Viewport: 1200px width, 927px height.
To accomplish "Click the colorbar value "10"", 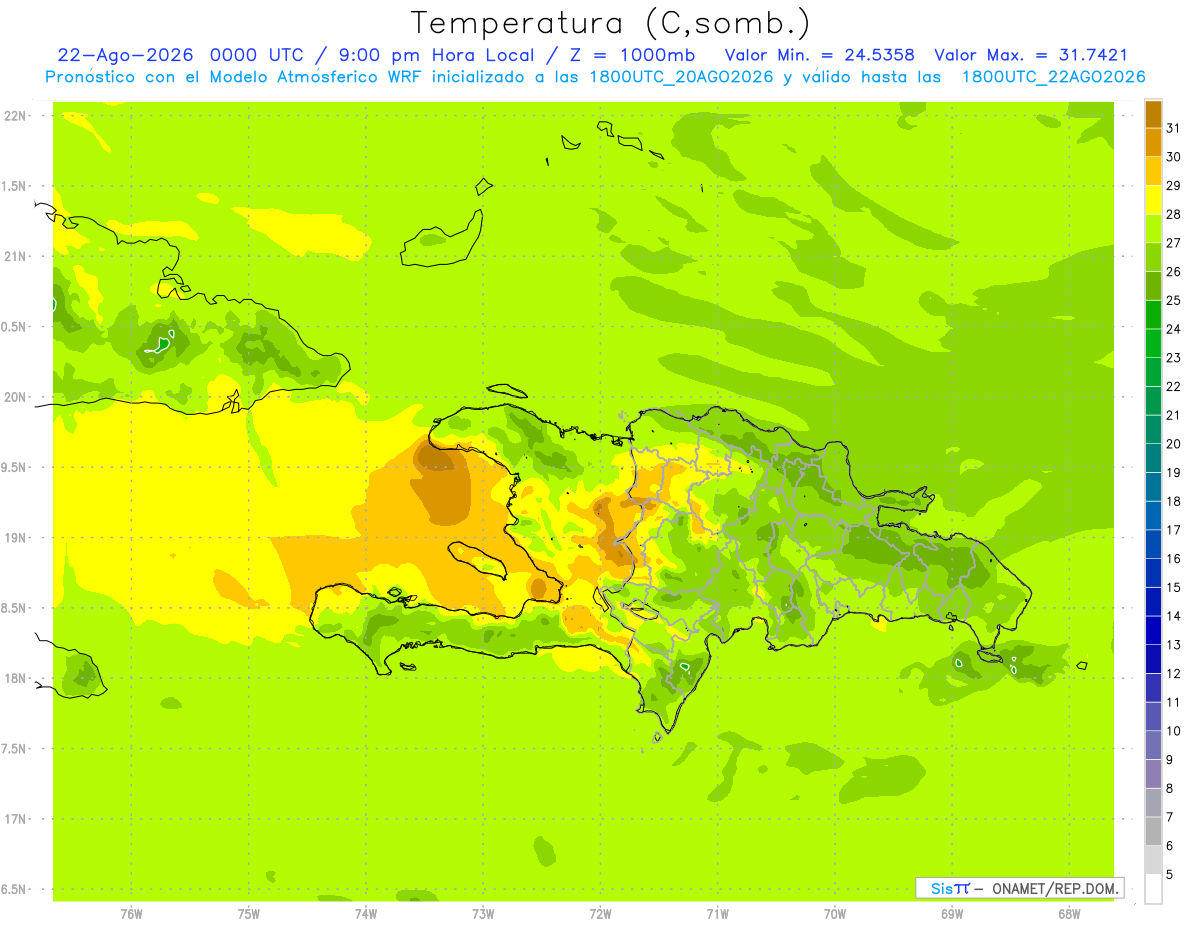I will click(x=1174, y=731).
